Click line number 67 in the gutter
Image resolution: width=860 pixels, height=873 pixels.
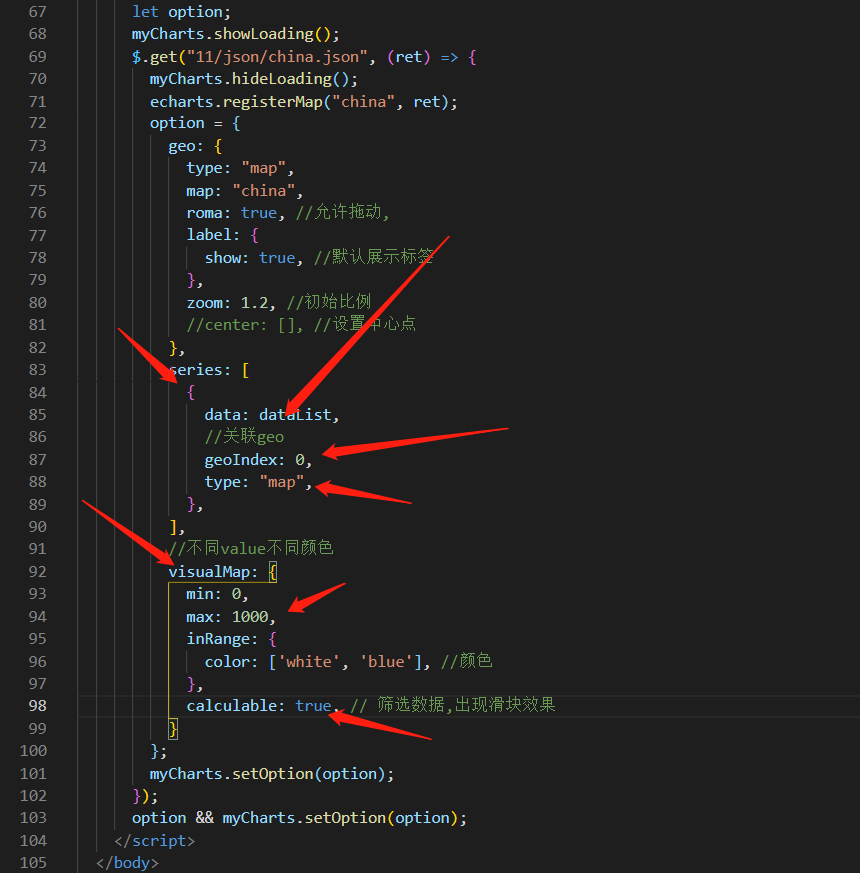37,12
